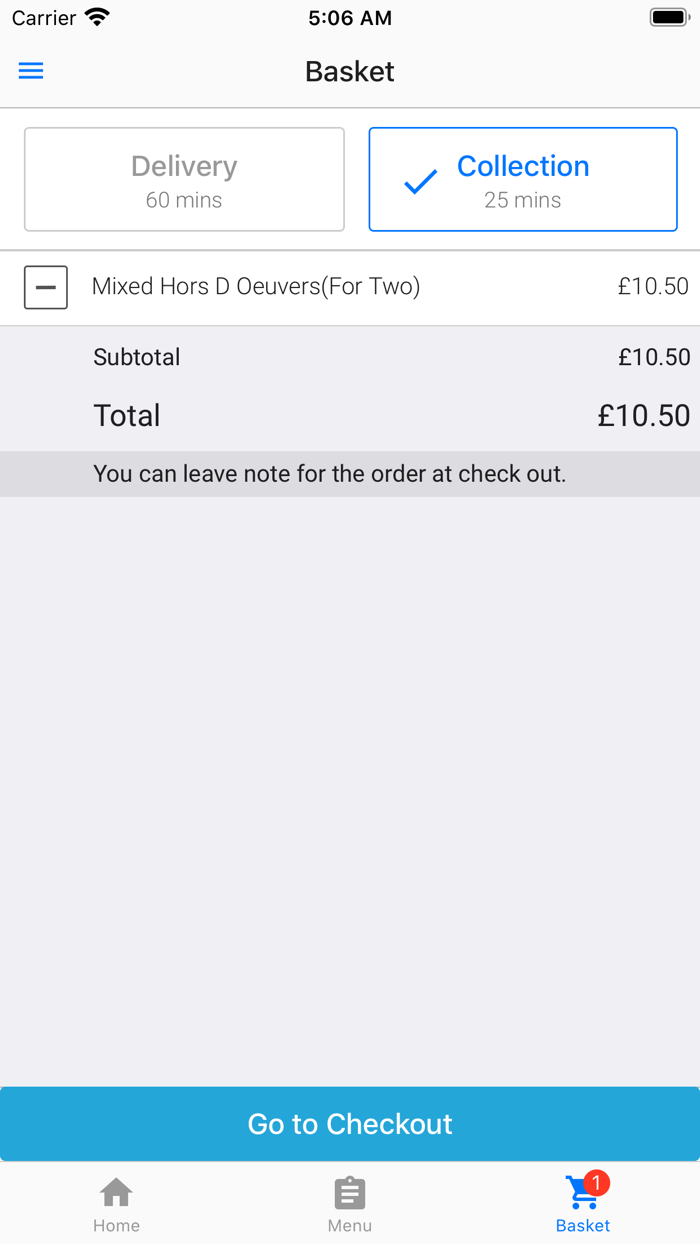Click the Mixed Hors D Oeuvers item name

[256, 287]
